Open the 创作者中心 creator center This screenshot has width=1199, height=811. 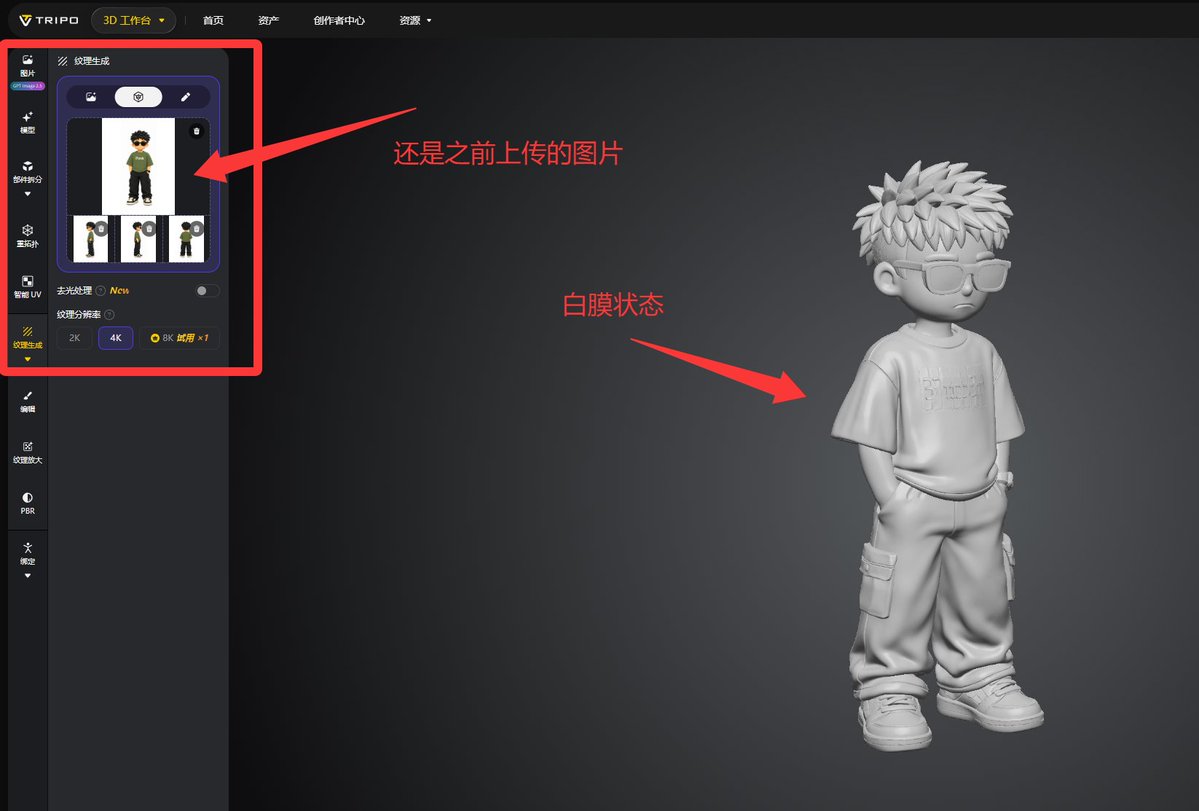(x=339, y=21)
